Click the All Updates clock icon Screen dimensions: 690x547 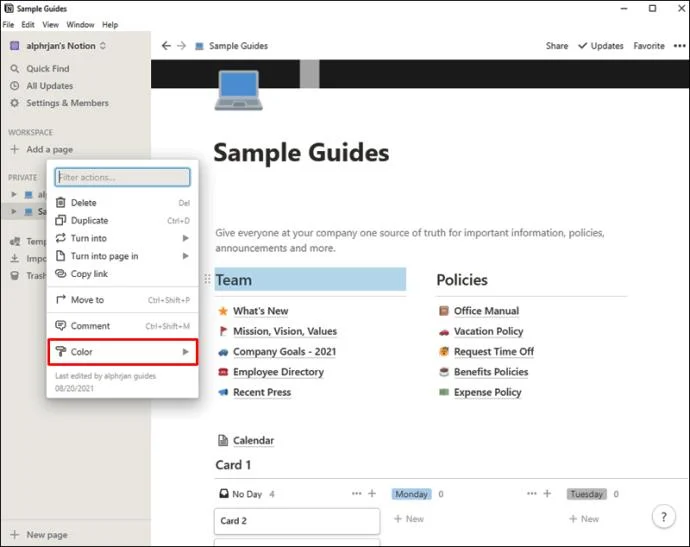click(x=15, y=86)
